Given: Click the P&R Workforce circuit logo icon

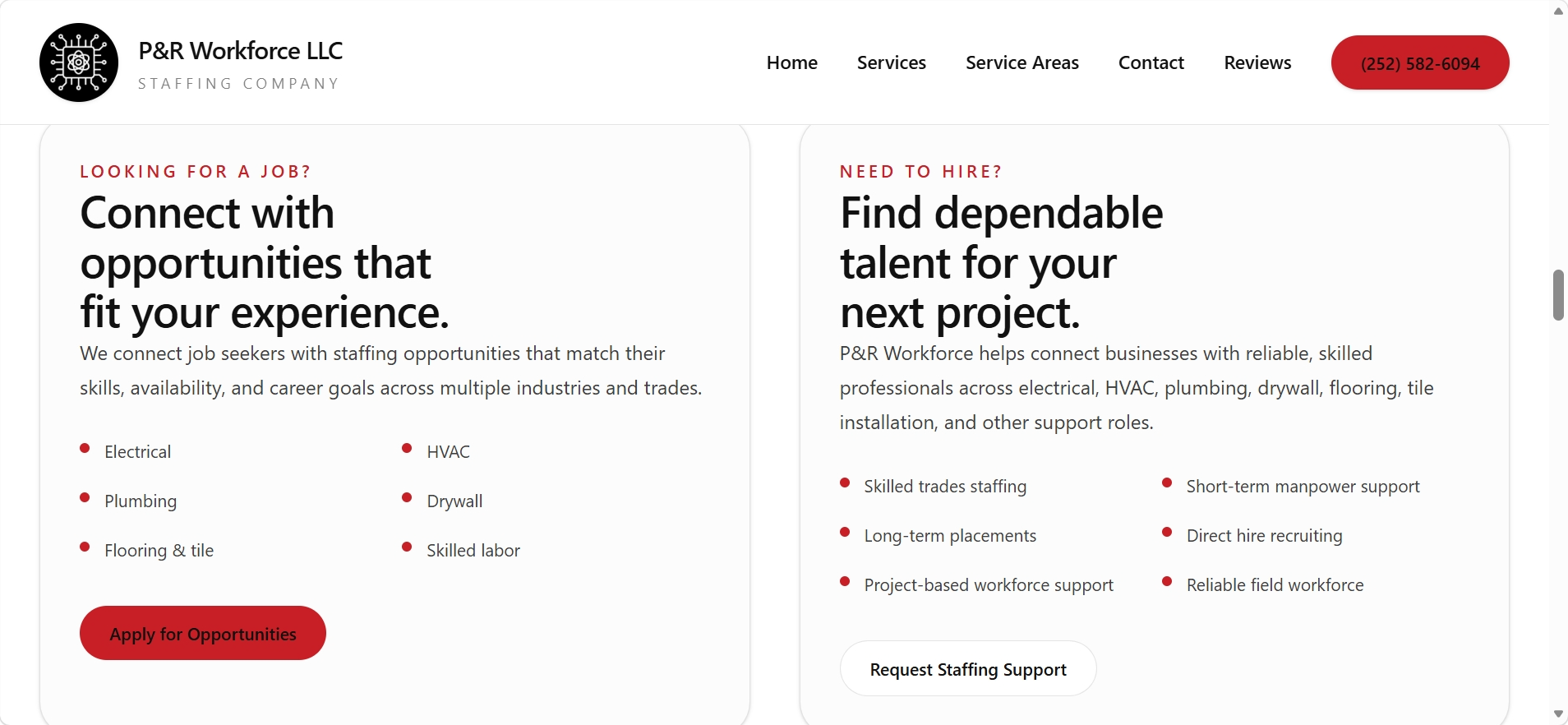Looking at the screenshot, I should tap(79, 62).
